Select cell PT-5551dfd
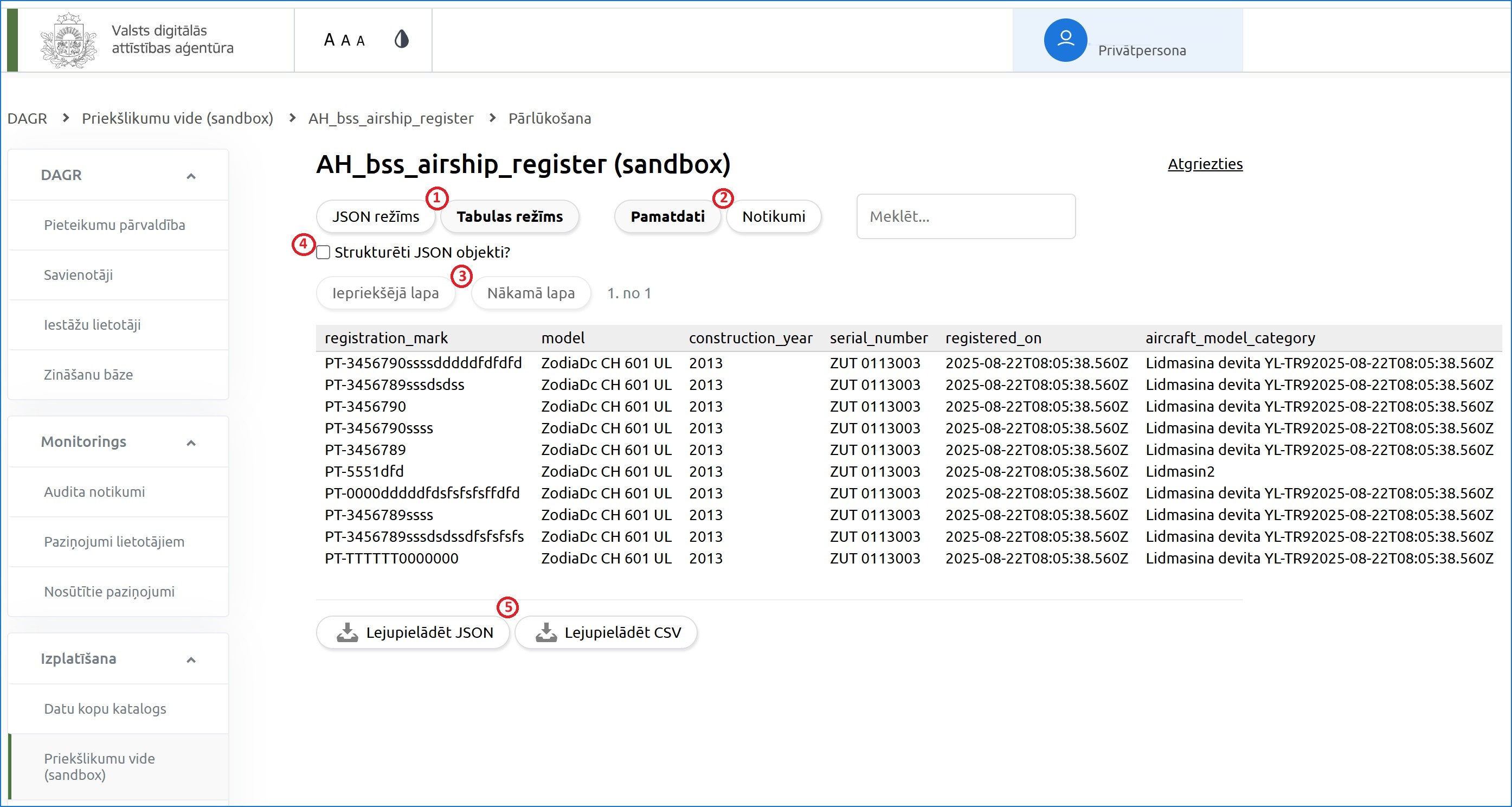The image size is (1512, 807). tap(364, 472)
